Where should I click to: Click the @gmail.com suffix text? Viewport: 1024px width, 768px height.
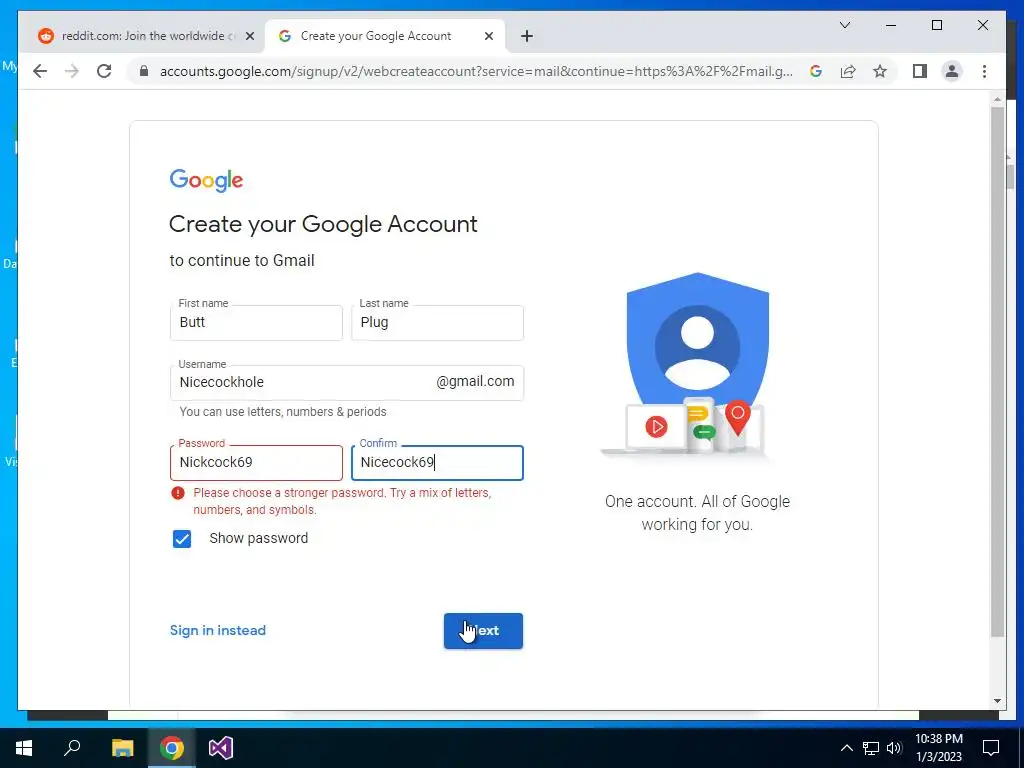(475, 381)
